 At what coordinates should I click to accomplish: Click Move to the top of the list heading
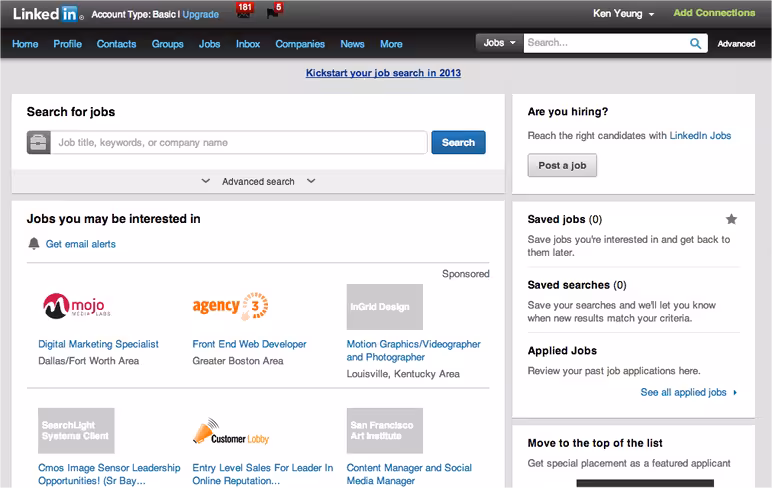click(x=595, y=443)
